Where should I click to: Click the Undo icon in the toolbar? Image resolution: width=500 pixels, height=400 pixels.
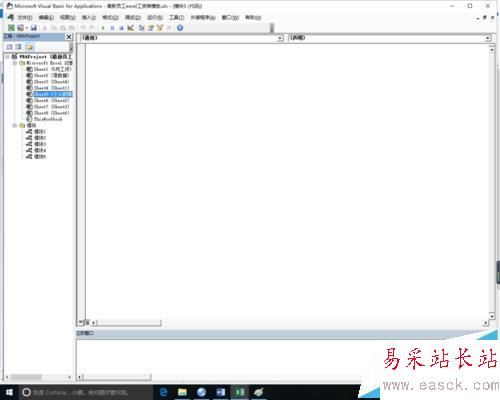(83, 28)
